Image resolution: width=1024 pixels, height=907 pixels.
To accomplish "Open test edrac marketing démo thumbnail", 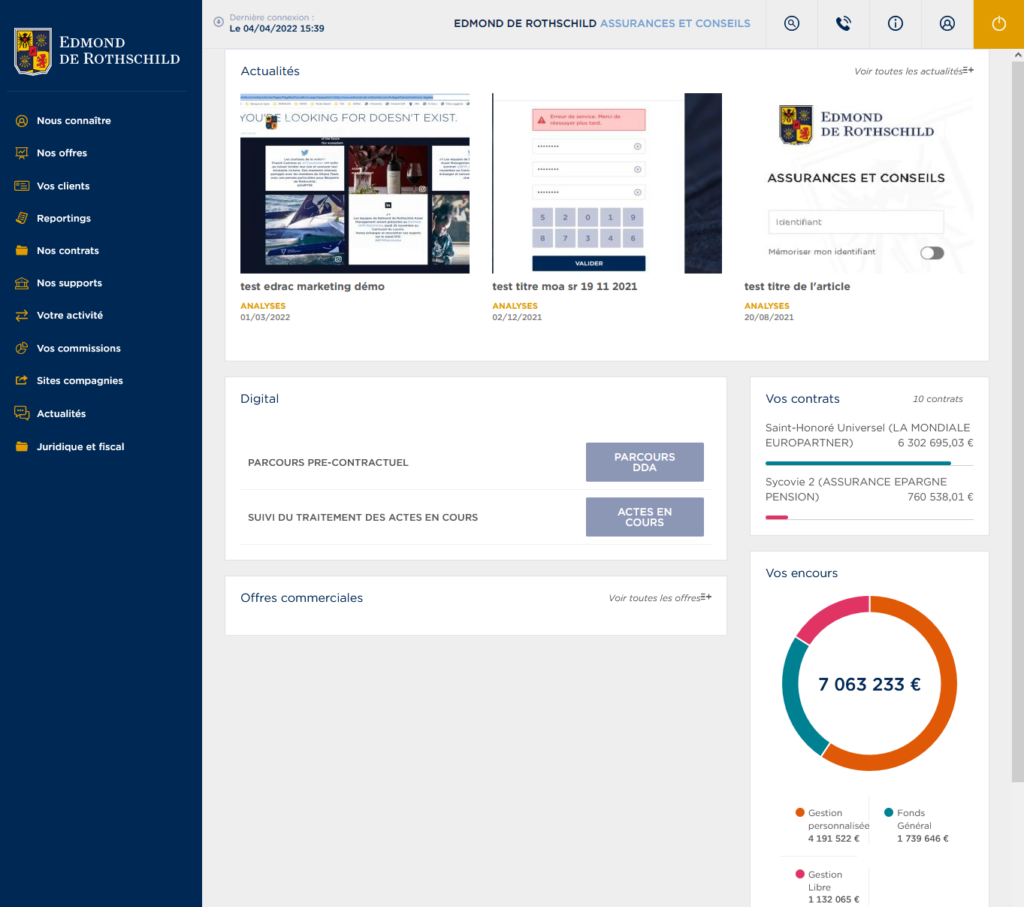I will (354, 184).
